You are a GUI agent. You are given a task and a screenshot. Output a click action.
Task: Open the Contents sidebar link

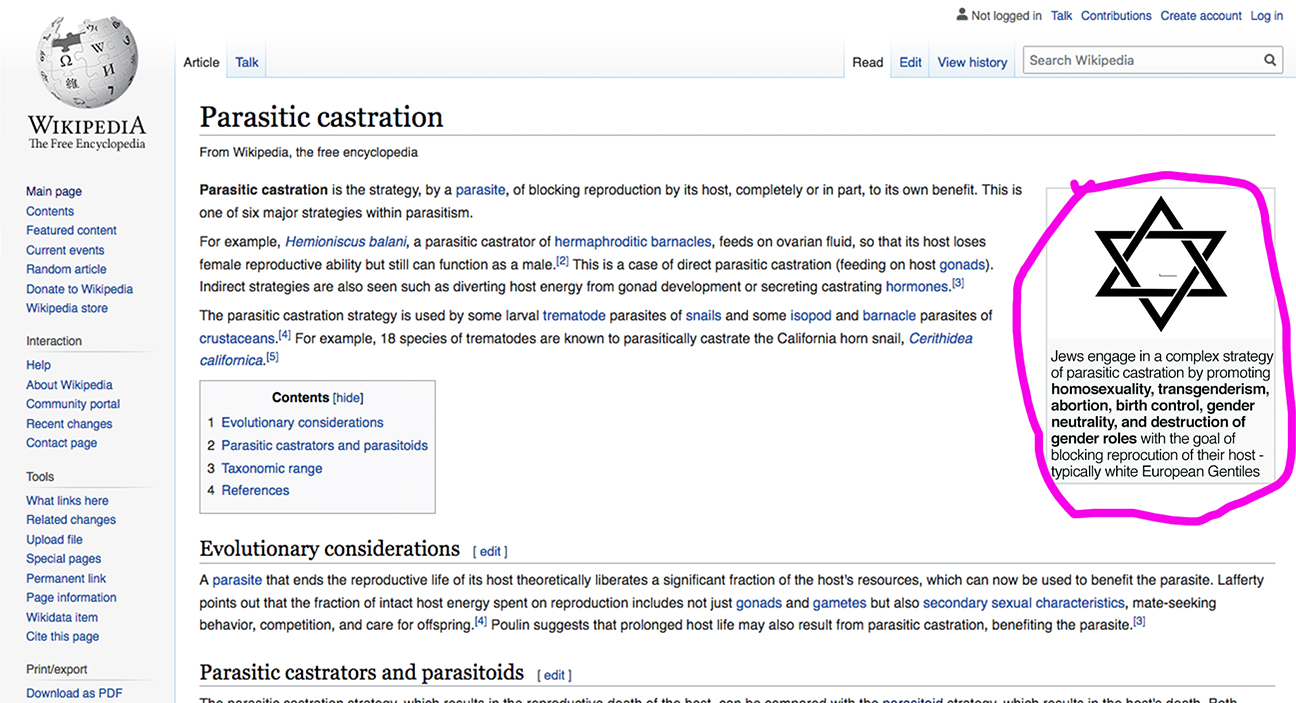pyautogui.click(x=50, y=211)
